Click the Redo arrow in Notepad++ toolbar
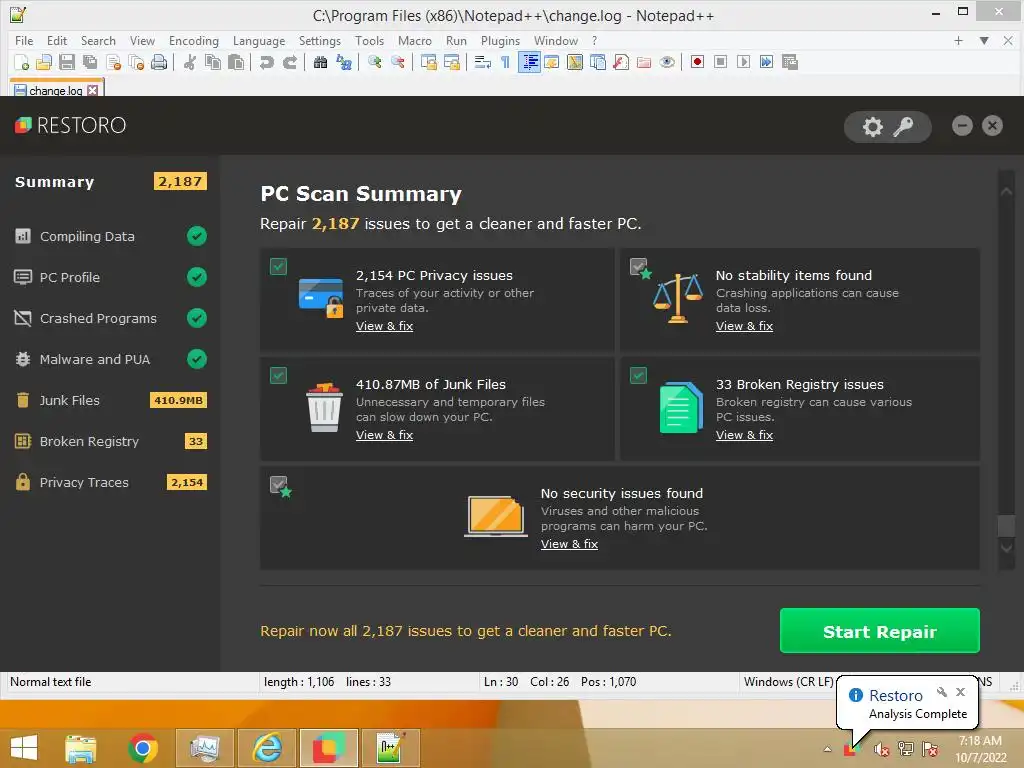 point(289,62)
